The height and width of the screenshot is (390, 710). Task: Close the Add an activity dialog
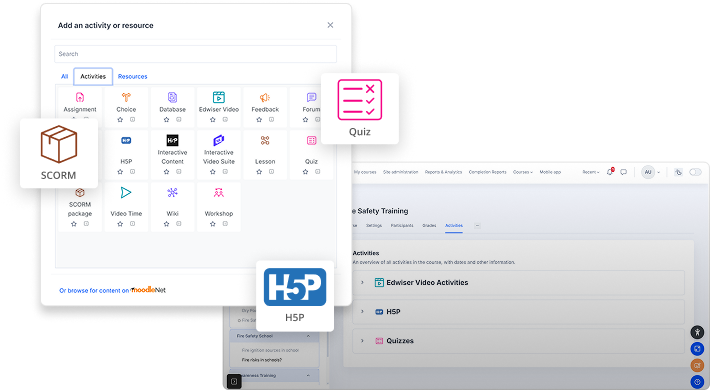coord(330,25)
